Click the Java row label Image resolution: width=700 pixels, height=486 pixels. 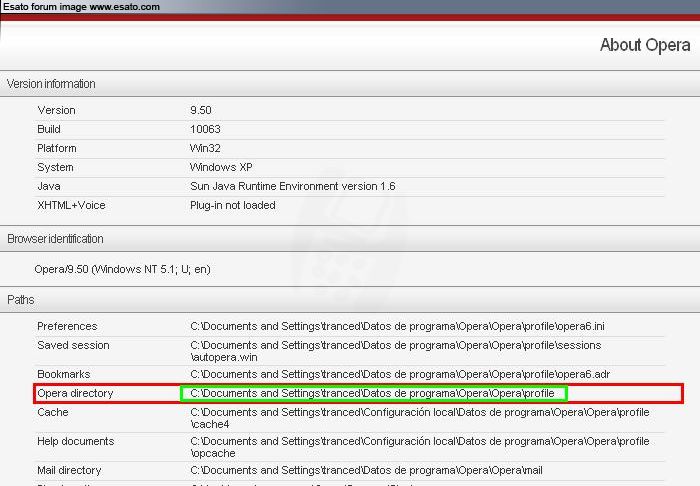49,186
